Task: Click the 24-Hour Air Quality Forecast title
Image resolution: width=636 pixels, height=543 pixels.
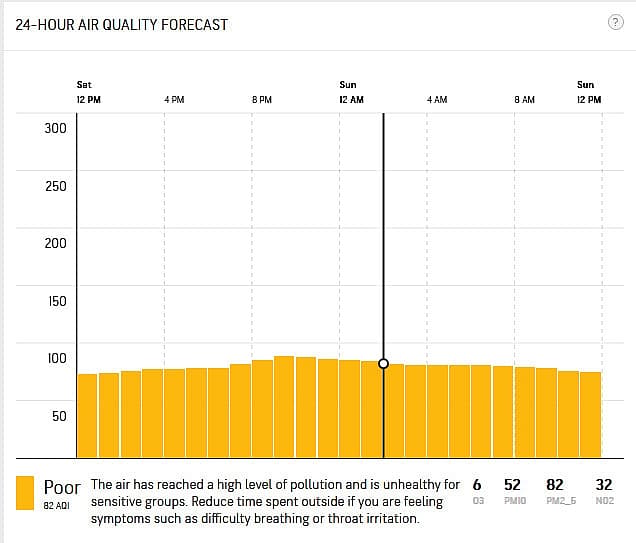Action: pyautogui.click(x=122, y=25)
